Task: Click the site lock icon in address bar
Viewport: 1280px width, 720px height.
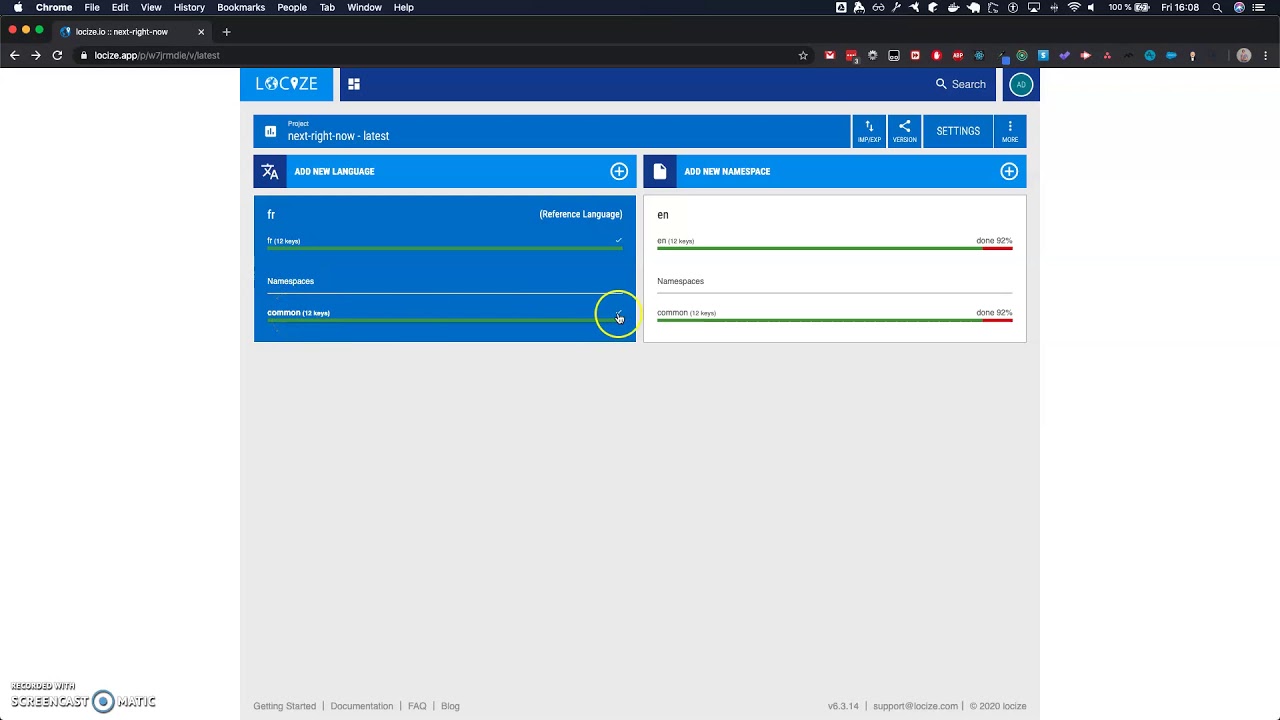Action: coord(84,55)
